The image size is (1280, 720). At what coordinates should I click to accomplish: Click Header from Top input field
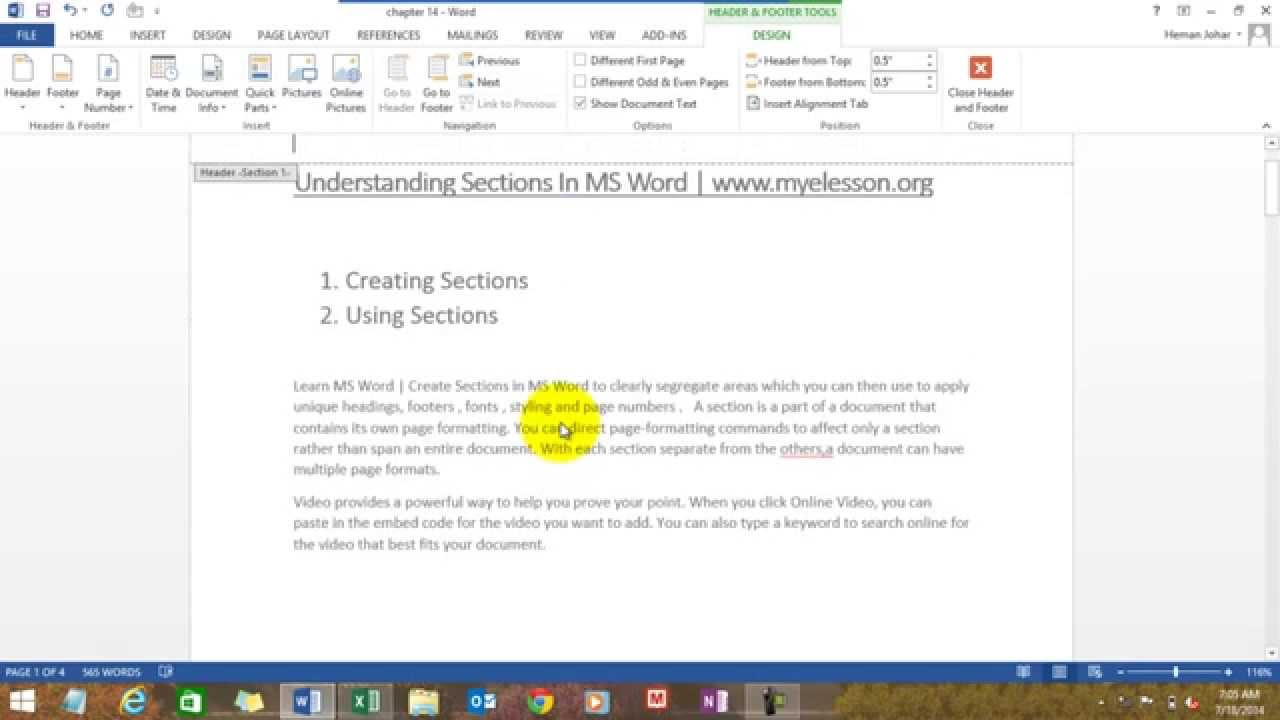pyautogui.click(x=896, y=61)
